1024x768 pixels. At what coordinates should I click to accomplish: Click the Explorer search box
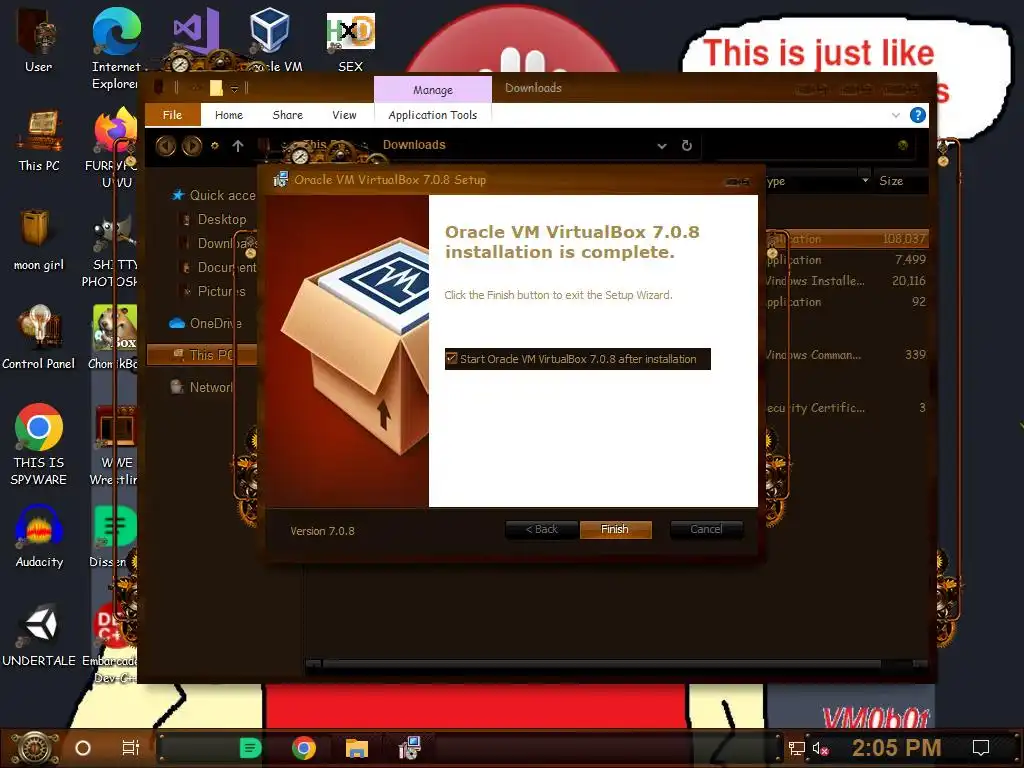815,145
